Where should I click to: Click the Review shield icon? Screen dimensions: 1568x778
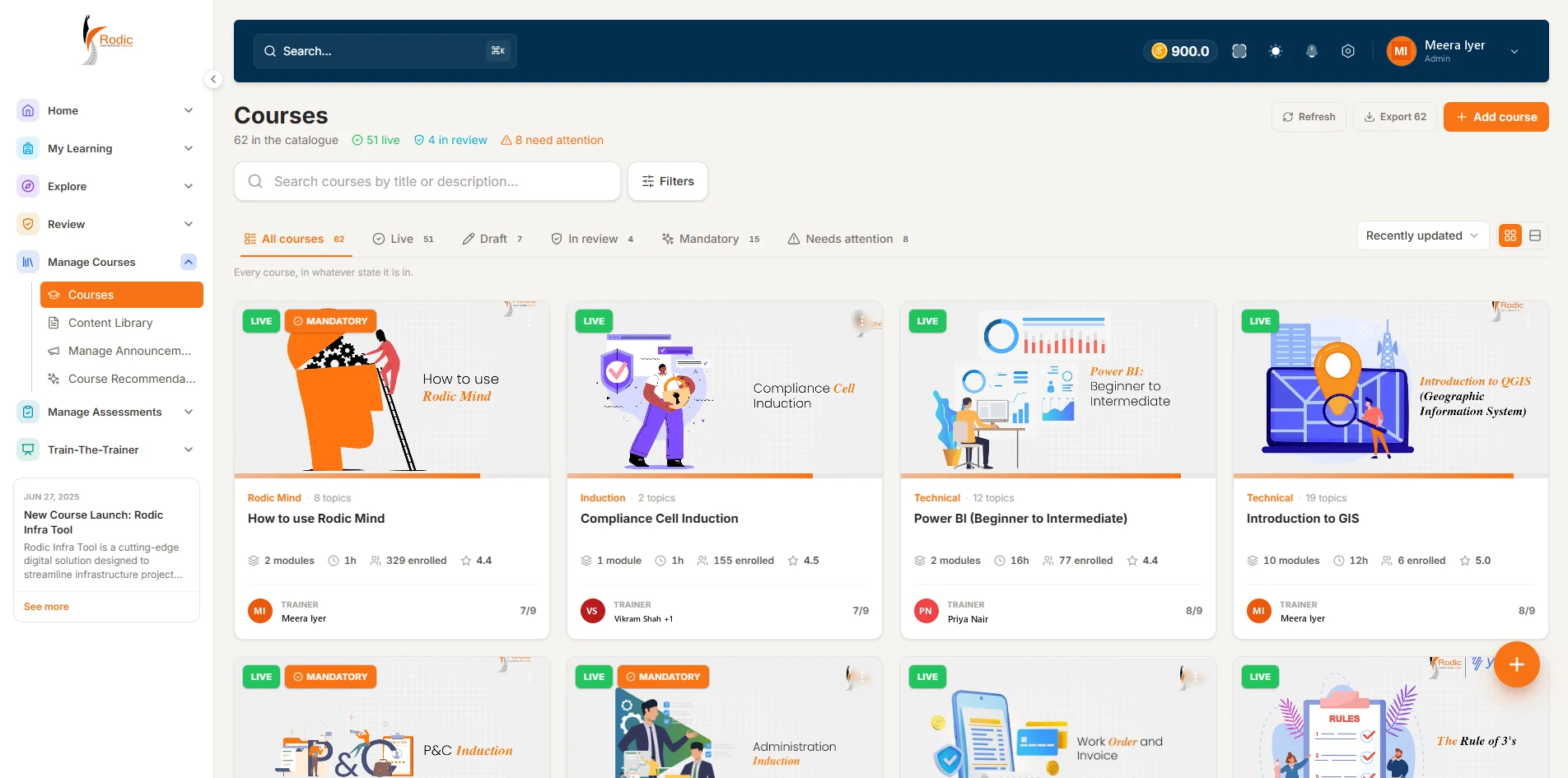(x=28, y=224)
